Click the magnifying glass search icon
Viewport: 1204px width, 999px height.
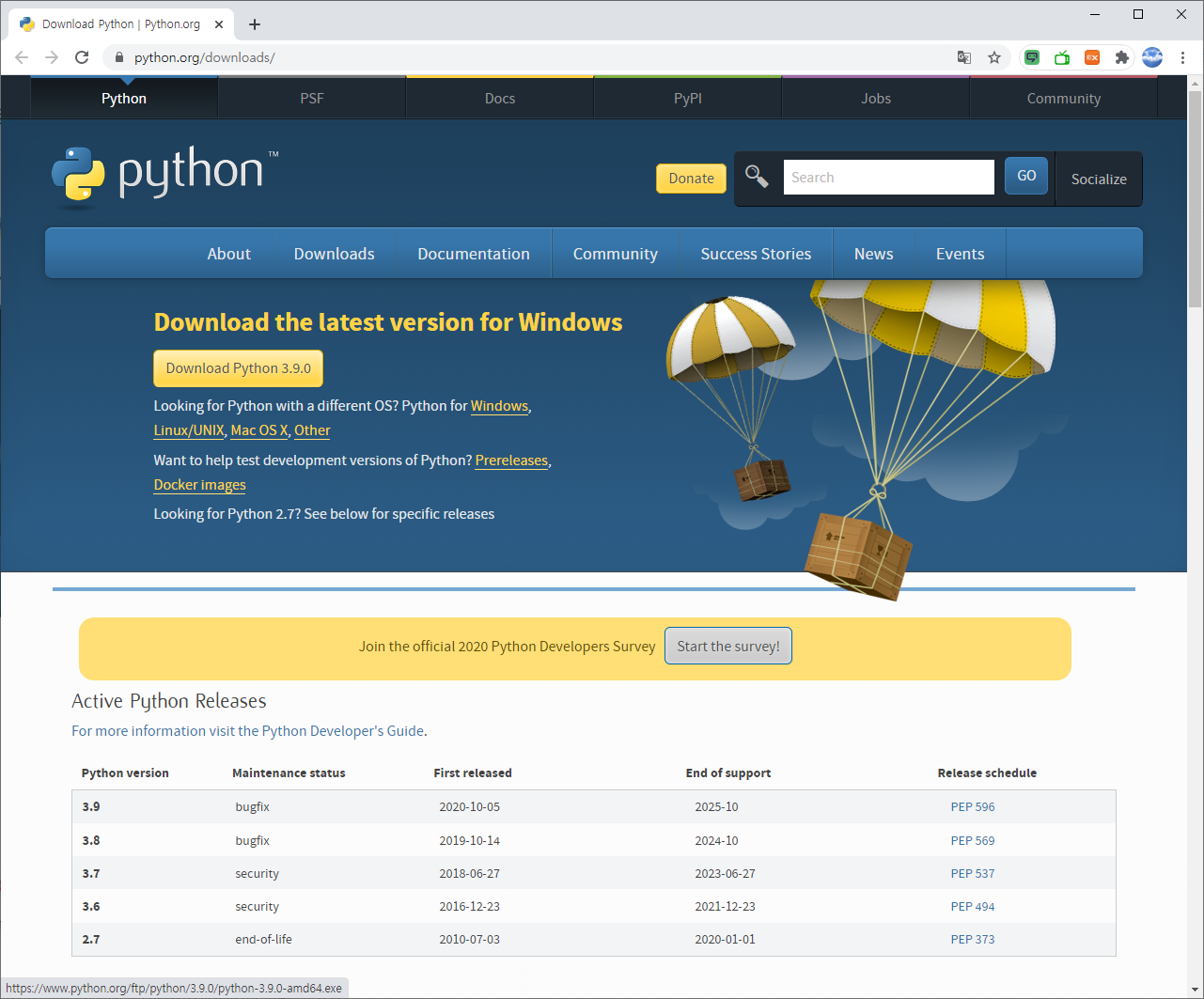click(757, 176)
